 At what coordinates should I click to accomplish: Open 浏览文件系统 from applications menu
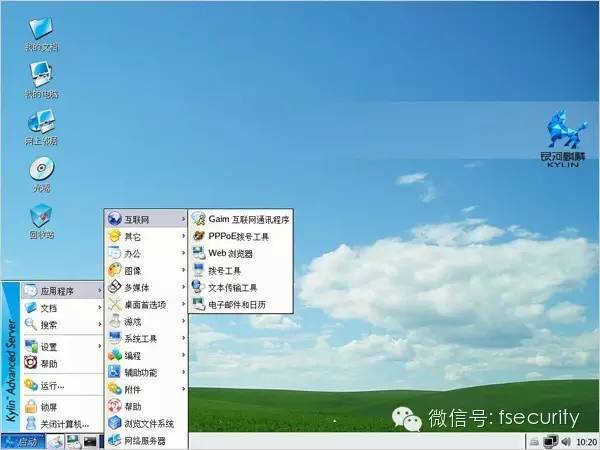[146, 423]
